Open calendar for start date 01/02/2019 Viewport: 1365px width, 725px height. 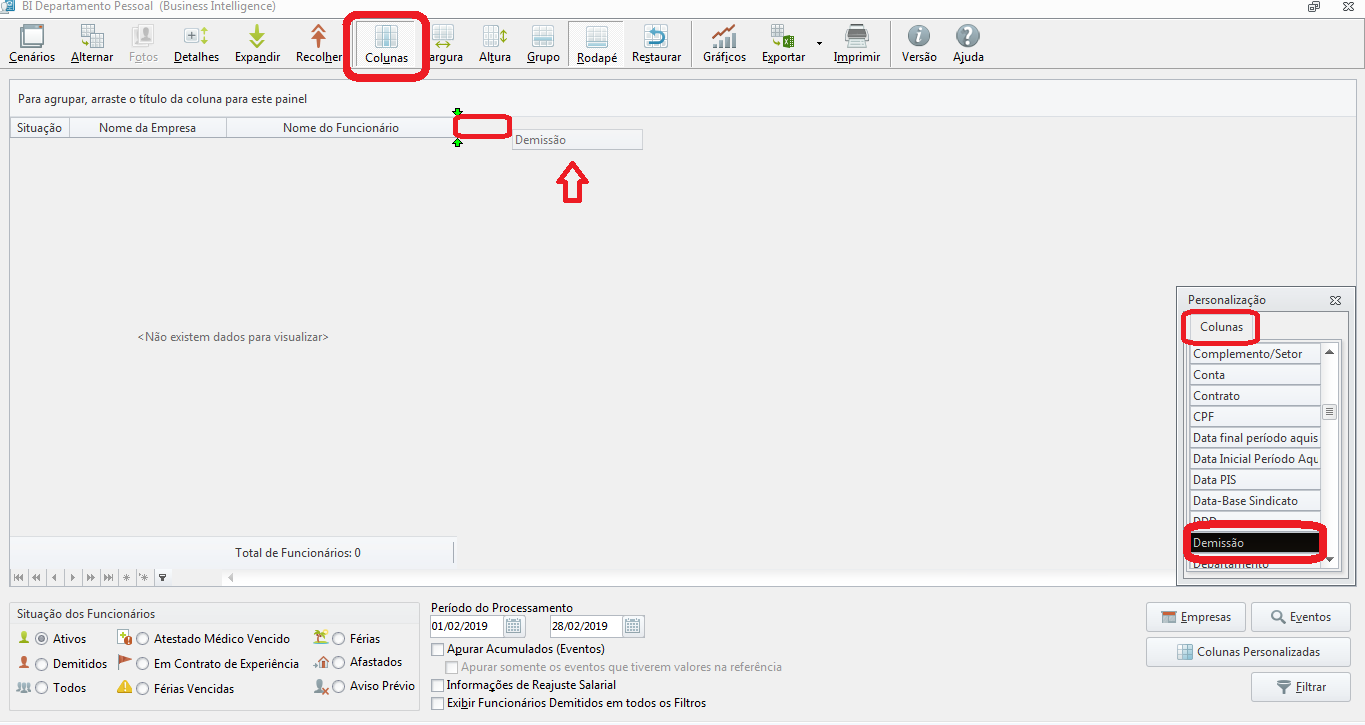tap(514, 627)
